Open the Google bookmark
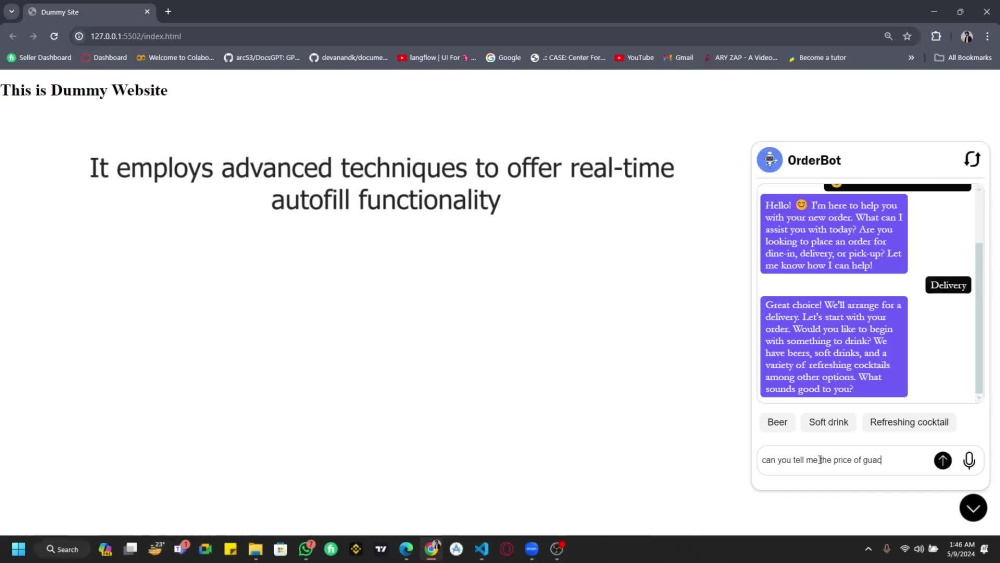 (503, 57)
